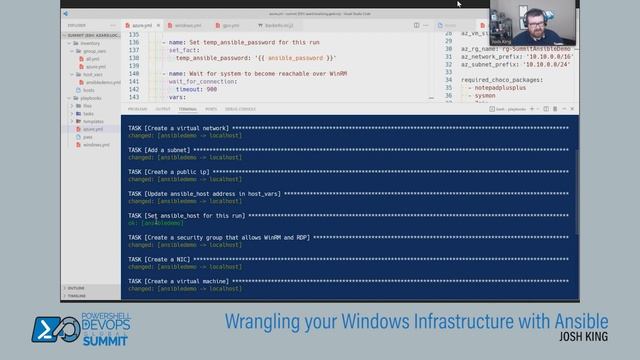Image resolution: width=640 pixels, height=360 pixels.
Task: Click 'timeout: 900' on line 142
Action: (196, 89)
